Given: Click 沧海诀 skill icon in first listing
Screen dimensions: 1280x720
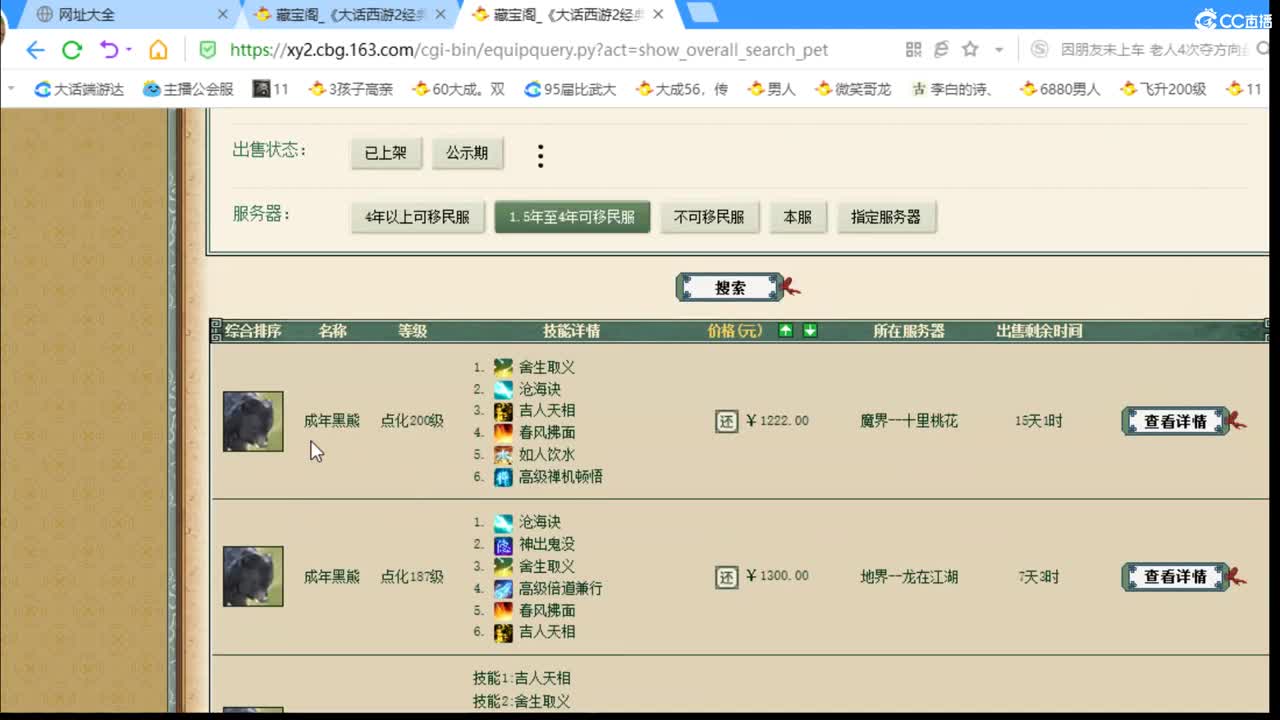Looking at the screenshot, I should click(503, 389).
